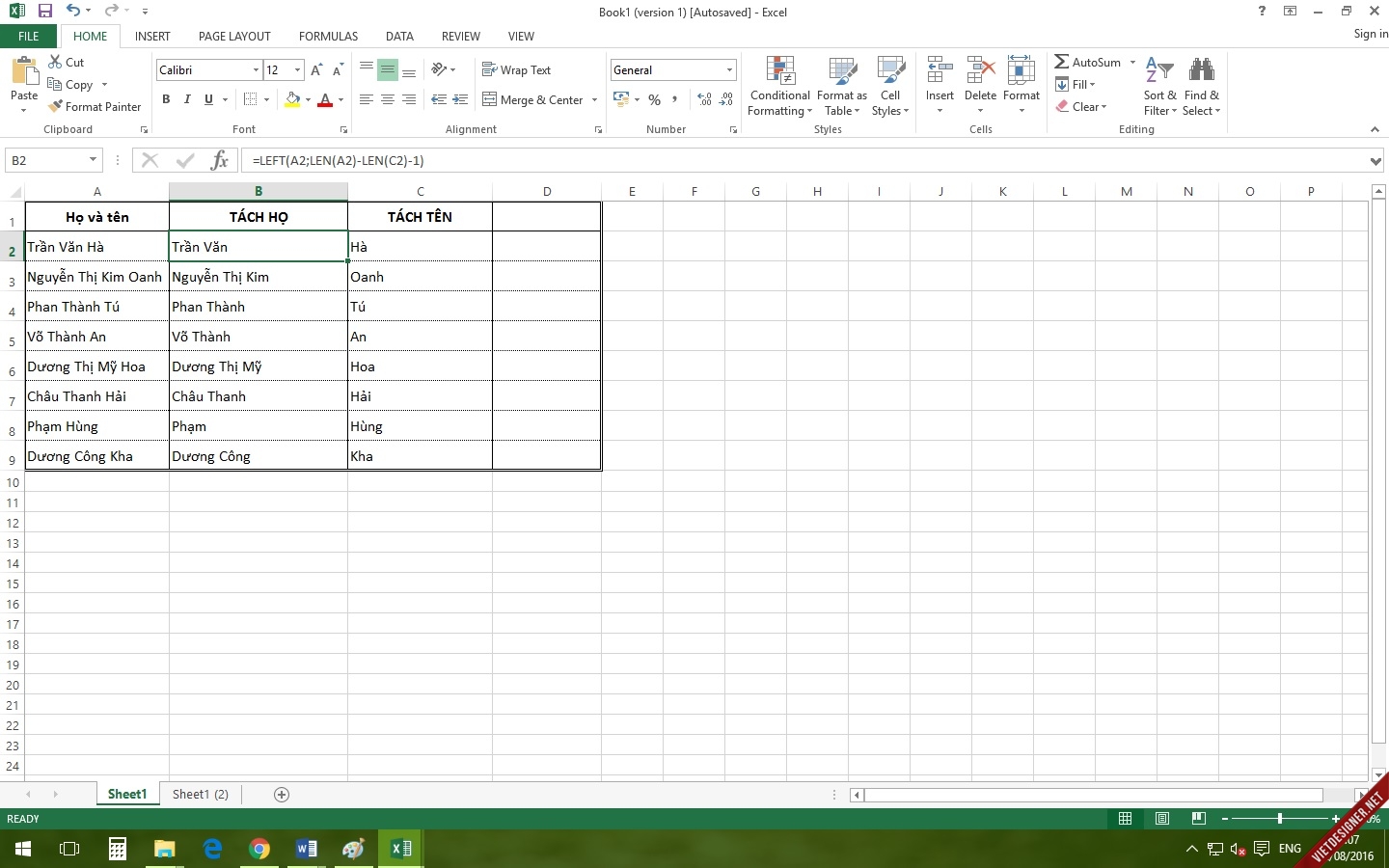This screenshot has width=1389, height=868.
Task: Click the Sort & Filter icon
Action: click(1159, 71)
